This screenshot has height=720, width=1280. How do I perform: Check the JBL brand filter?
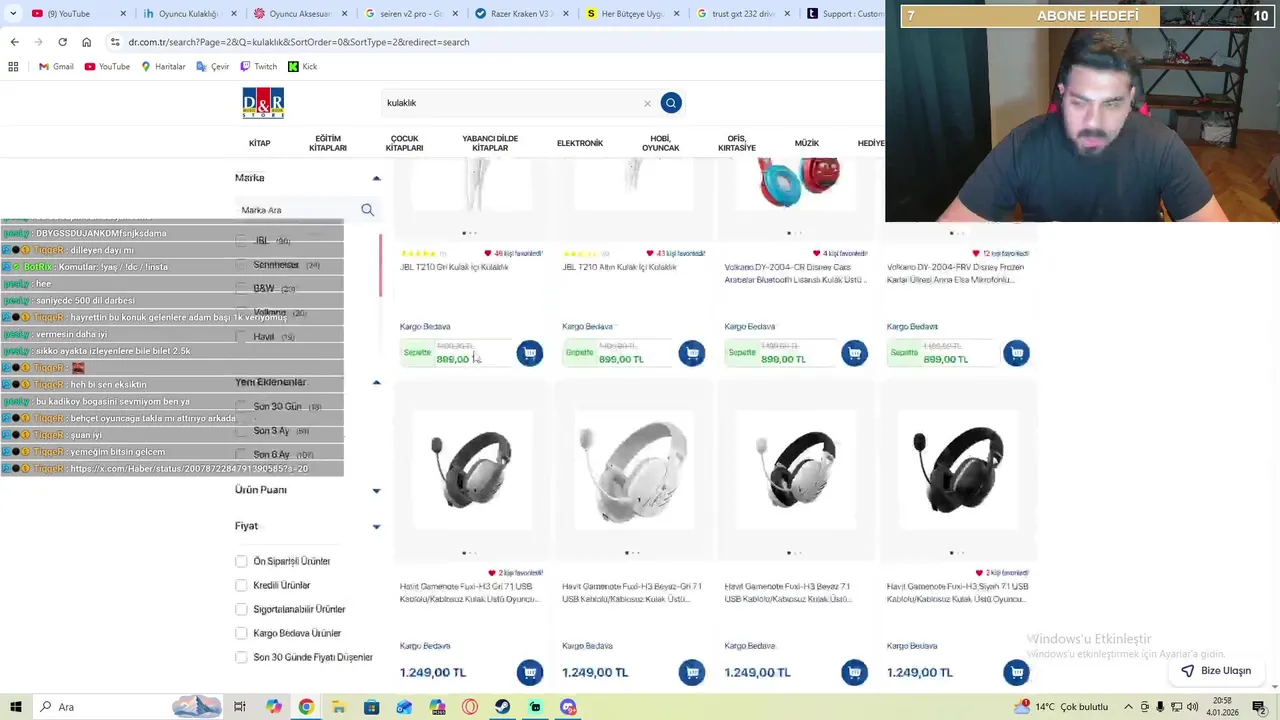point(241,240)
